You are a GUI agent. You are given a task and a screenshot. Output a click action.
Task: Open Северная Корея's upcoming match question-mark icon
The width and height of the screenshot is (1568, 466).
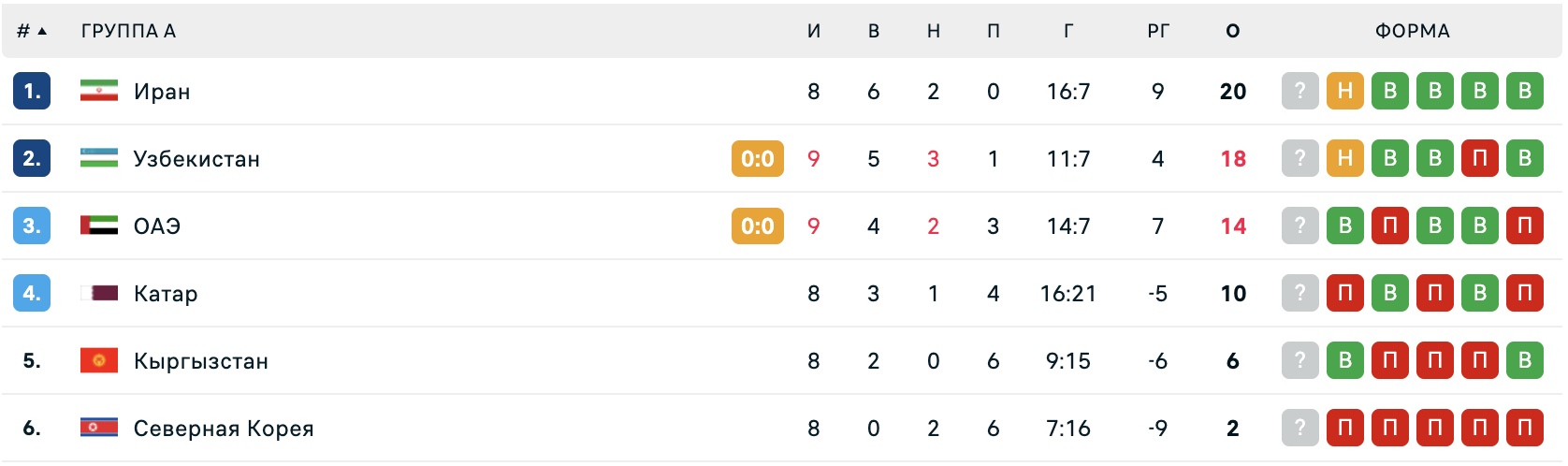(x=1299, y=428)
